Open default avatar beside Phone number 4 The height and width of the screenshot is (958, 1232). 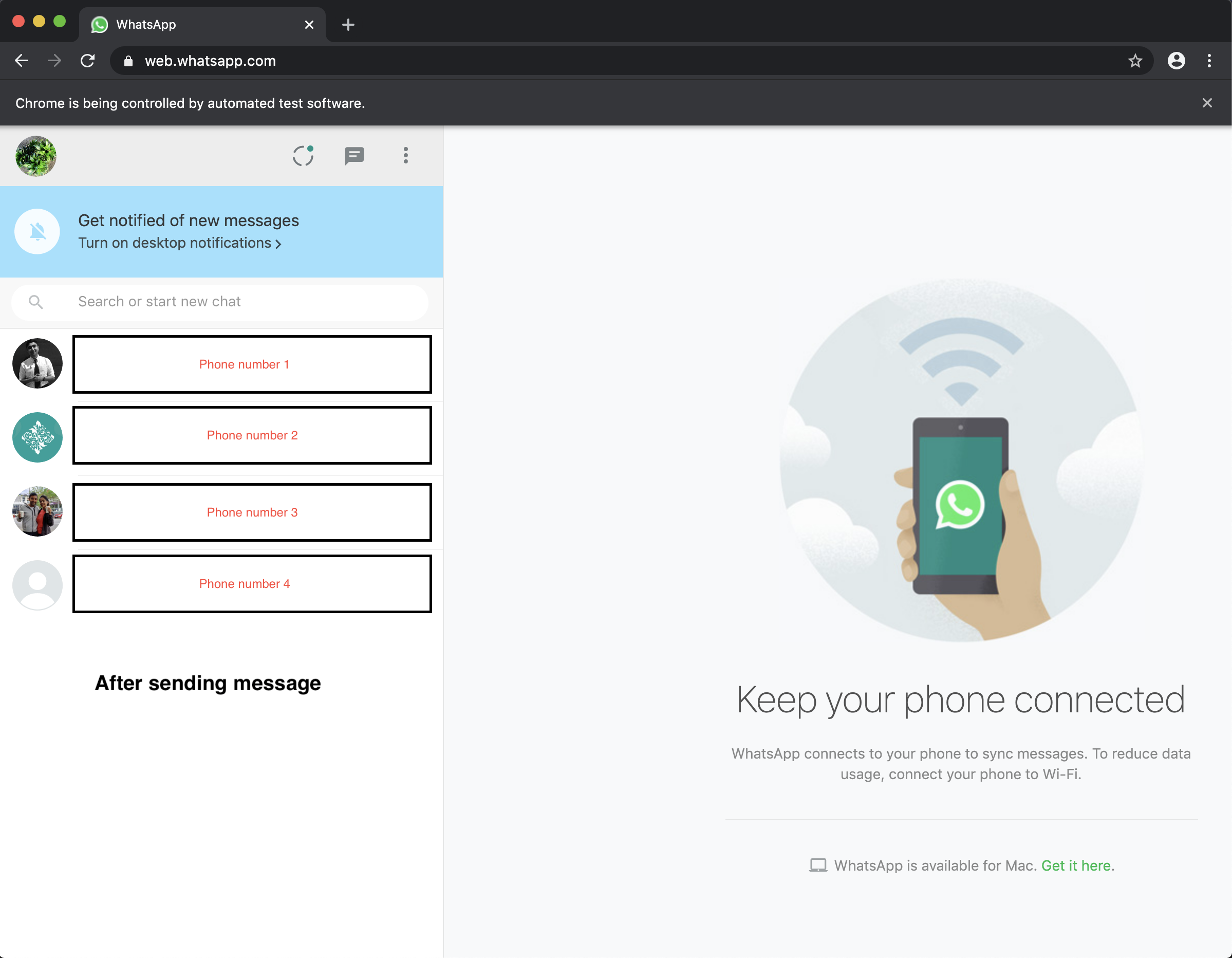tap(38, 585)
